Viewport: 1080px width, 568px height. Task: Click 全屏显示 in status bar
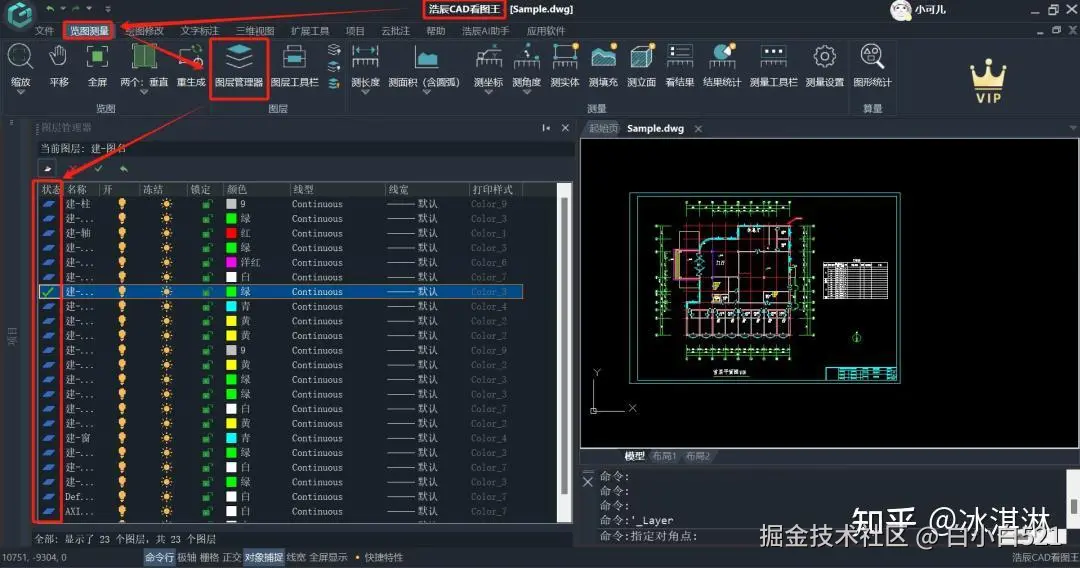pos(328,557)
